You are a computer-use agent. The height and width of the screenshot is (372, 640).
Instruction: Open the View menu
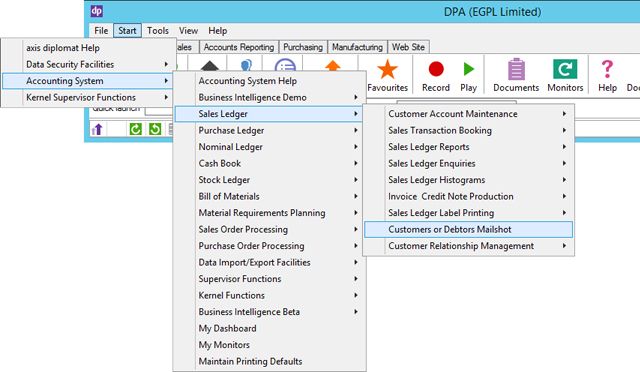pos(188,31)
